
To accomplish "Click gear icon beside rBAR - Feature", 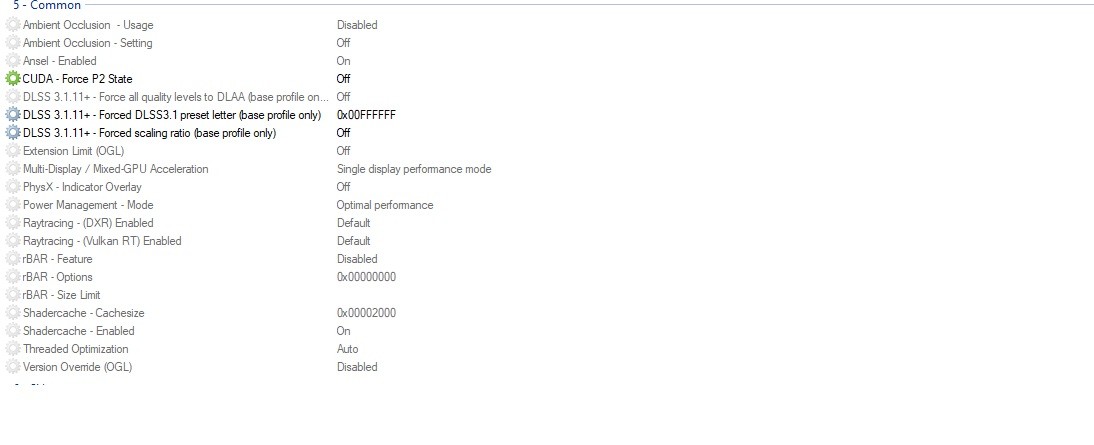I will [13, 259].
